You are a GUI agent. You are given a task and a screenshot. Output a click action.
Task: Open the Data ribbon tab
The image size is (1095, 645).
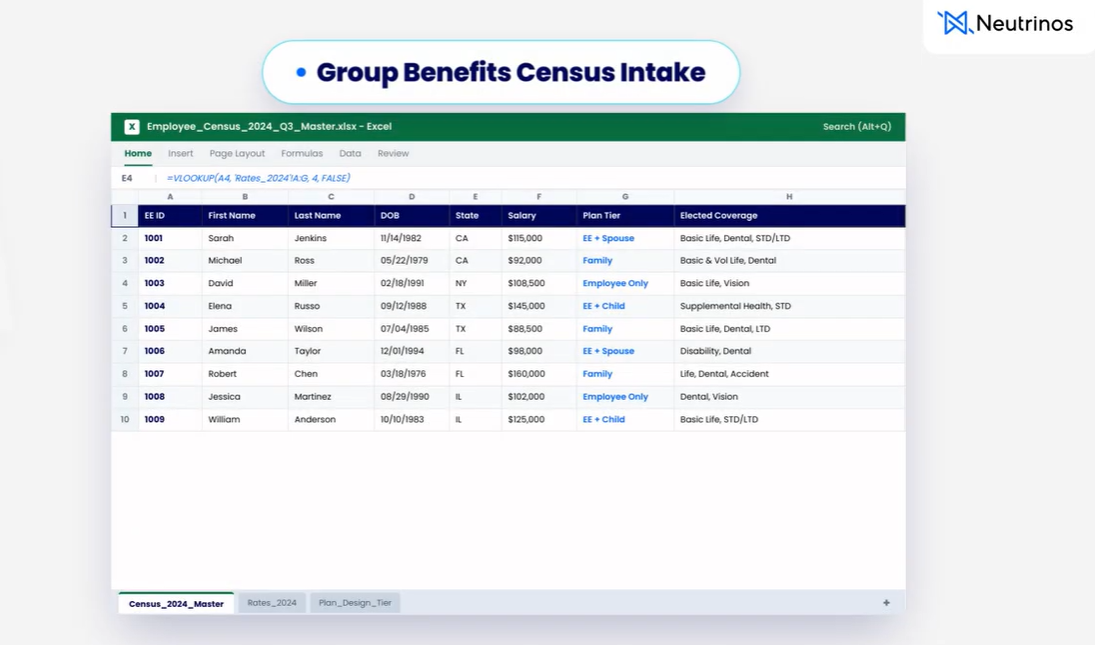350,154
